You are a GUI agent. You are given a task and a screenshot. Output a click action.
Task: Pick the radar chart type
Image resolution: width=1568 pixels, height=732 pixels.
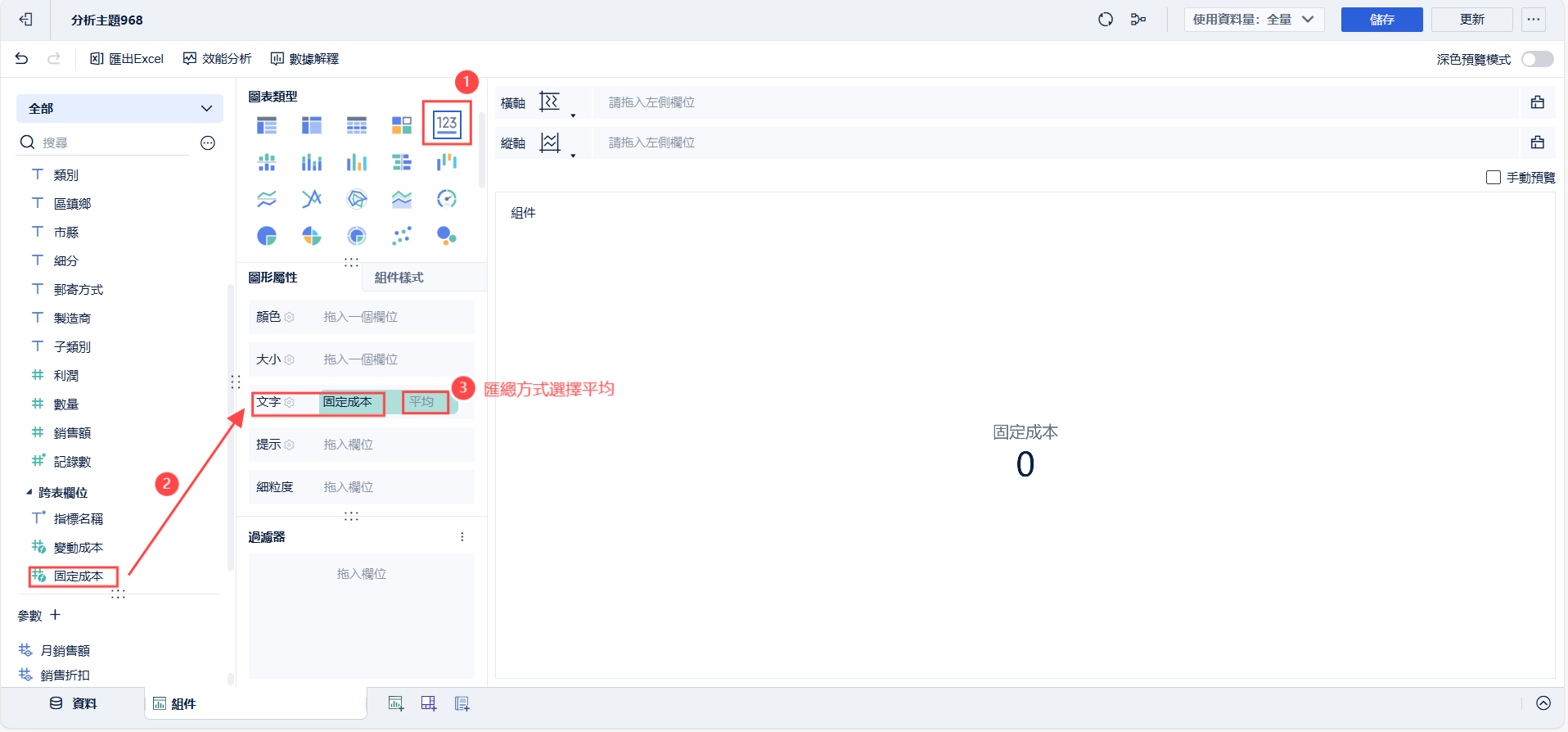357,199
